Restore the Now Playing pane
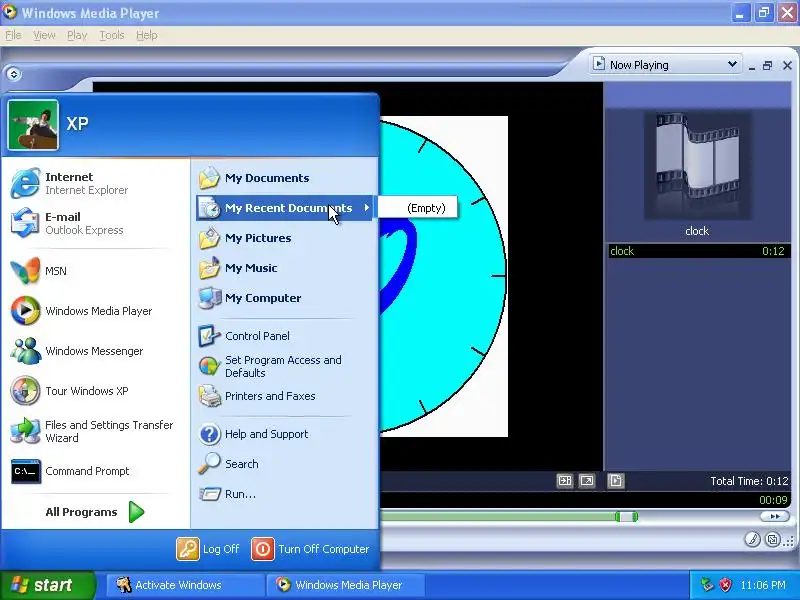Viewport: 800px width, 600px height. 767,65
